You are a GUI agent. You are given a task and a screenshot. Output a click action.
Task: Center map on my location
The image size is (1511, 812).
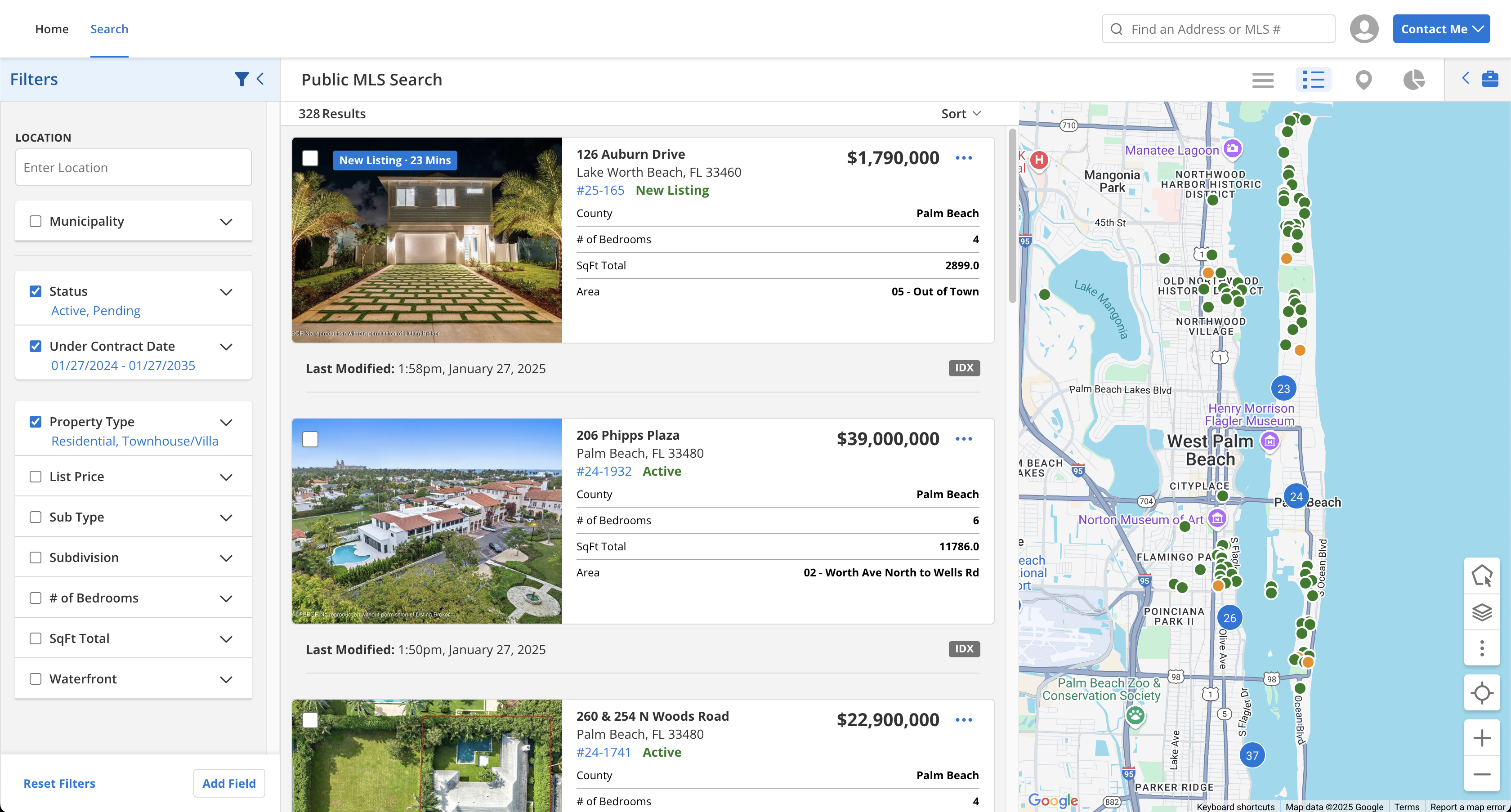pos(1482,692)
